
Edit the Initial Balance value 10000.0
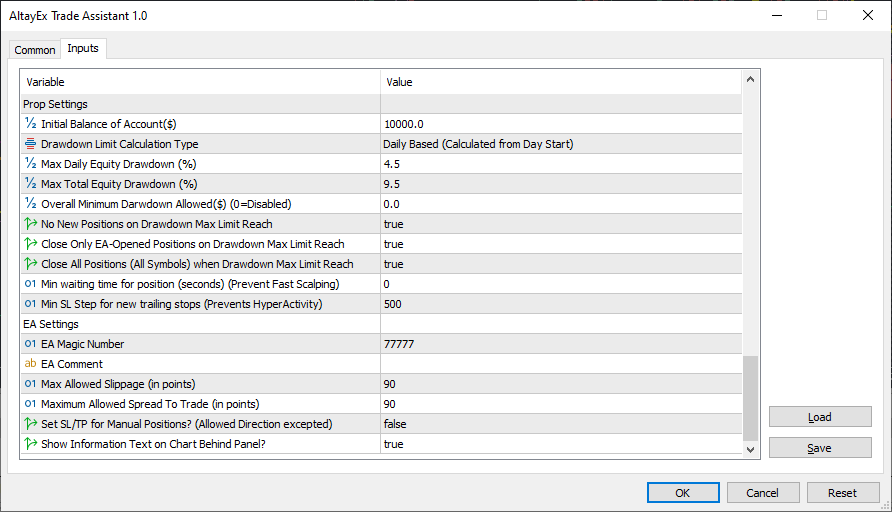click(x=561, y=124)
